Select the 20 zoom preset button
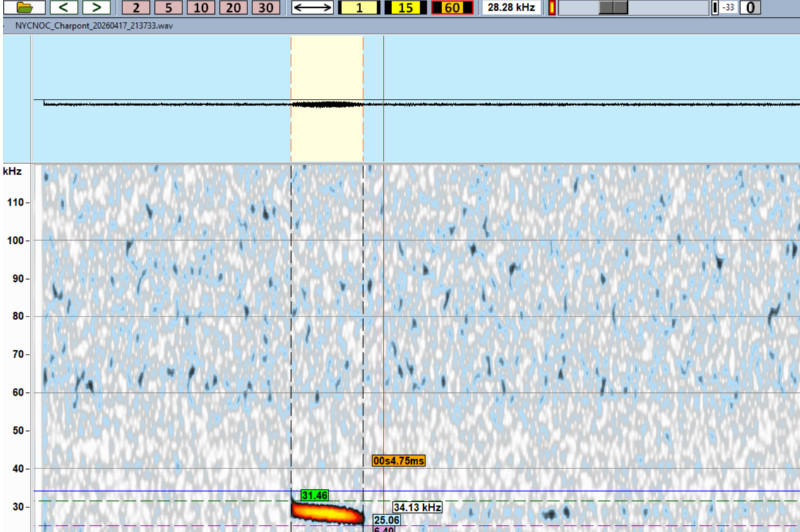Viewport: 800px width, 532px height. point(232,8)
